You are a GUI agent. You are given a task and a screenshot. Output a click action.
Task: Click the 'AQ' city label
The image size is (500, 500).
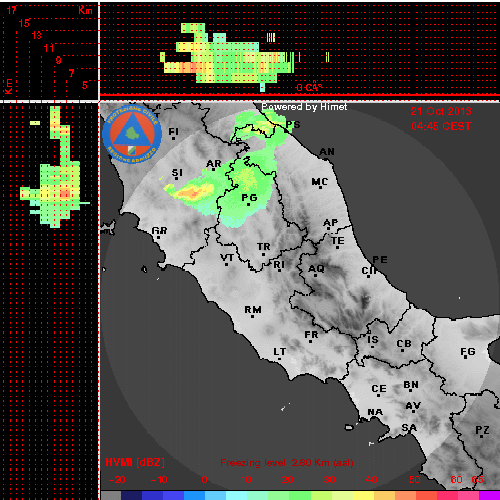click(316, 268)
